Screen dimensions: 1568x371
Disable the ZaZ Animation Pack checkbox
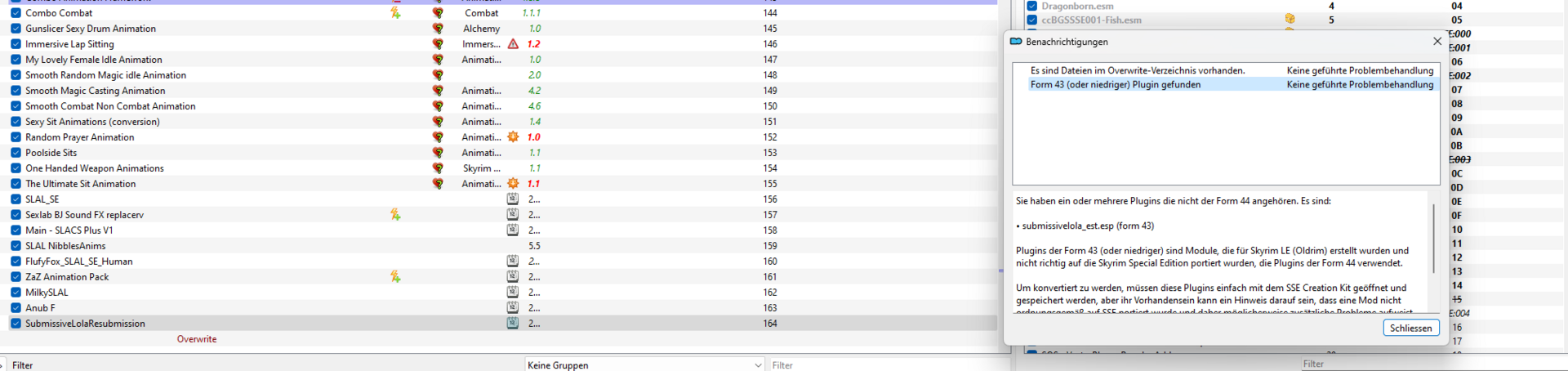[x=16, y=277]
